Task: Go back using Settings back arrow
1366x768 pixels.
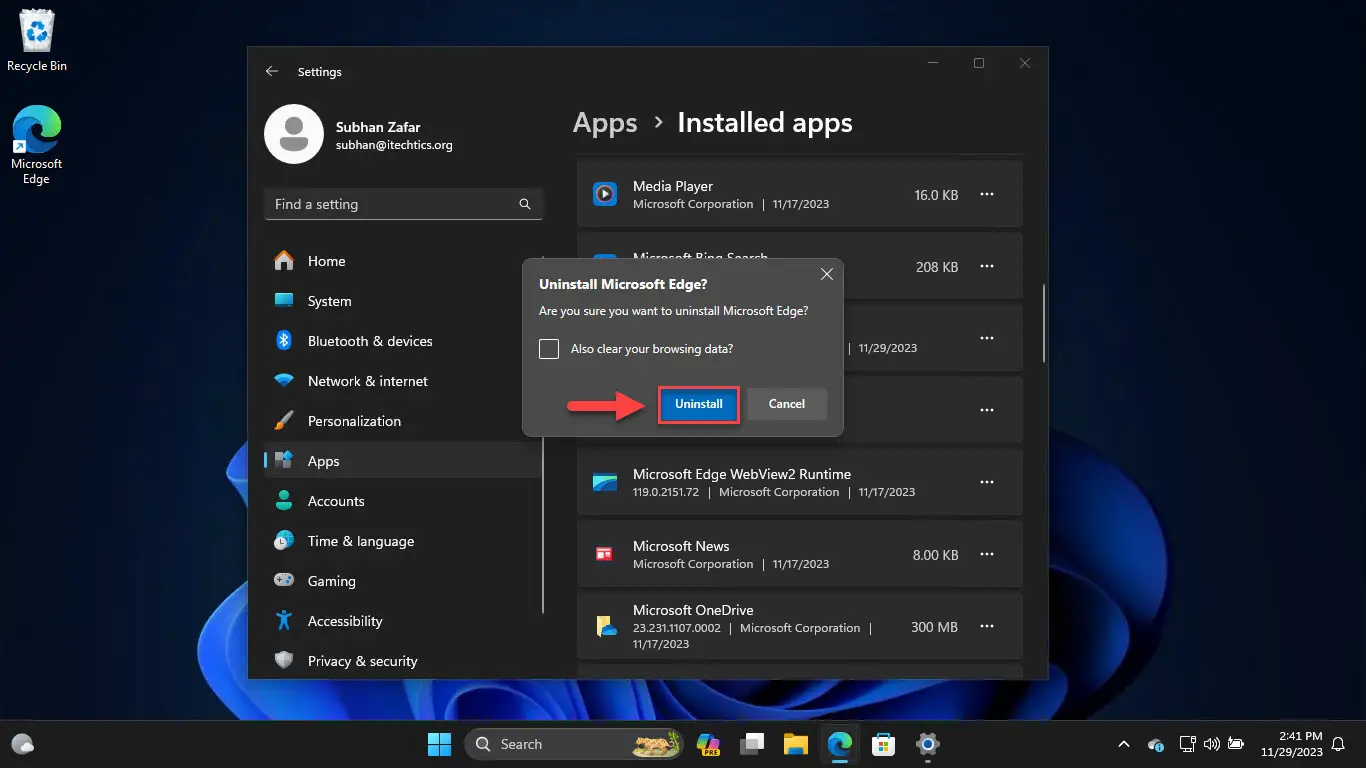Action: coord(271,72)
